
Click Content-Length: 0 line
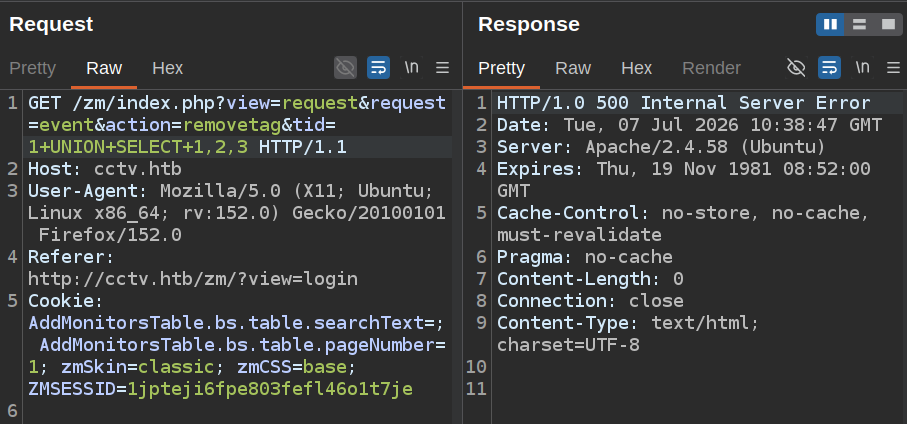point(591,279)
